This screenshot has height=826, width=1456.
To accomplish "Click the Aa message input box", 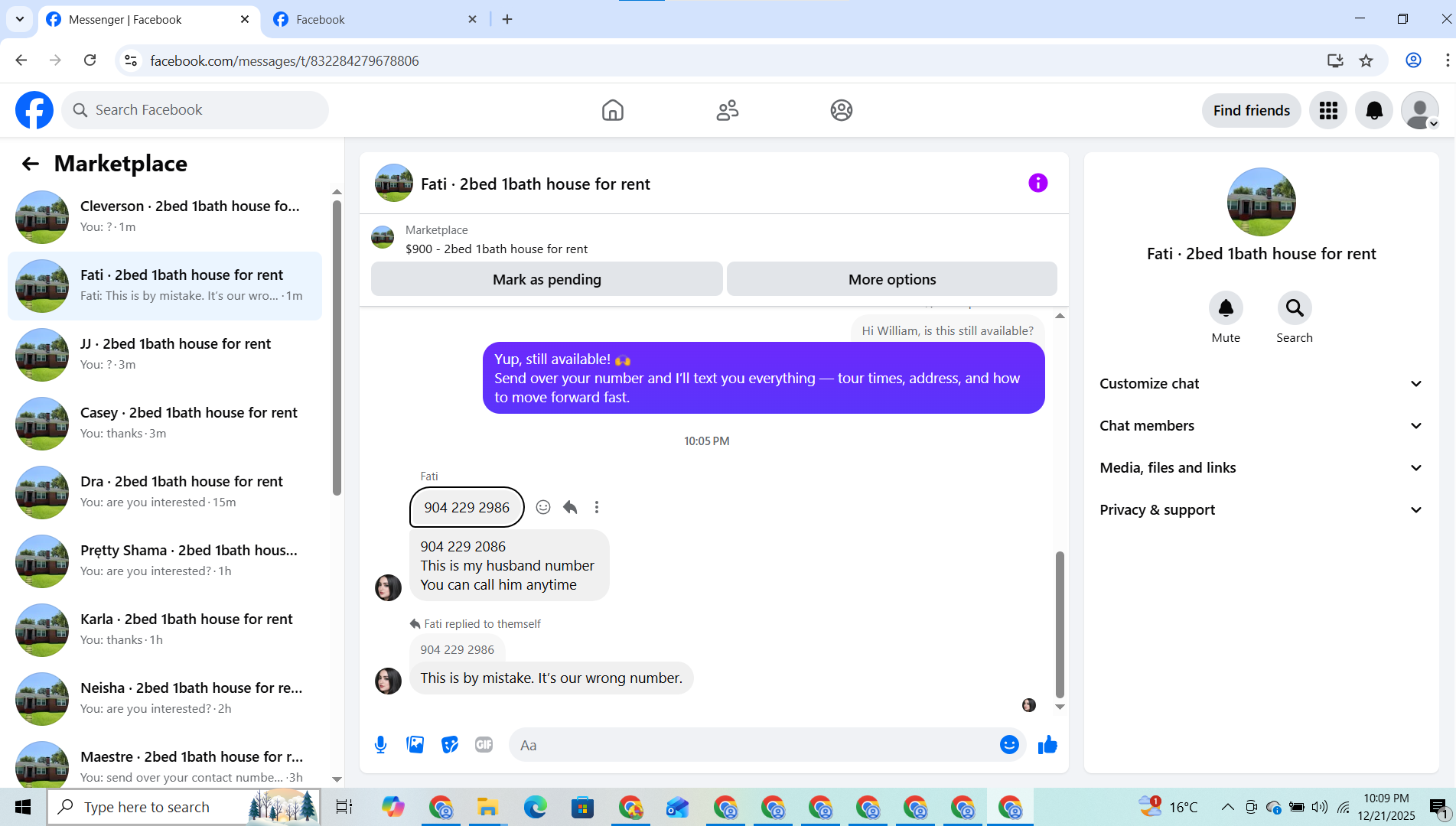I will click(x=754, y=745).
